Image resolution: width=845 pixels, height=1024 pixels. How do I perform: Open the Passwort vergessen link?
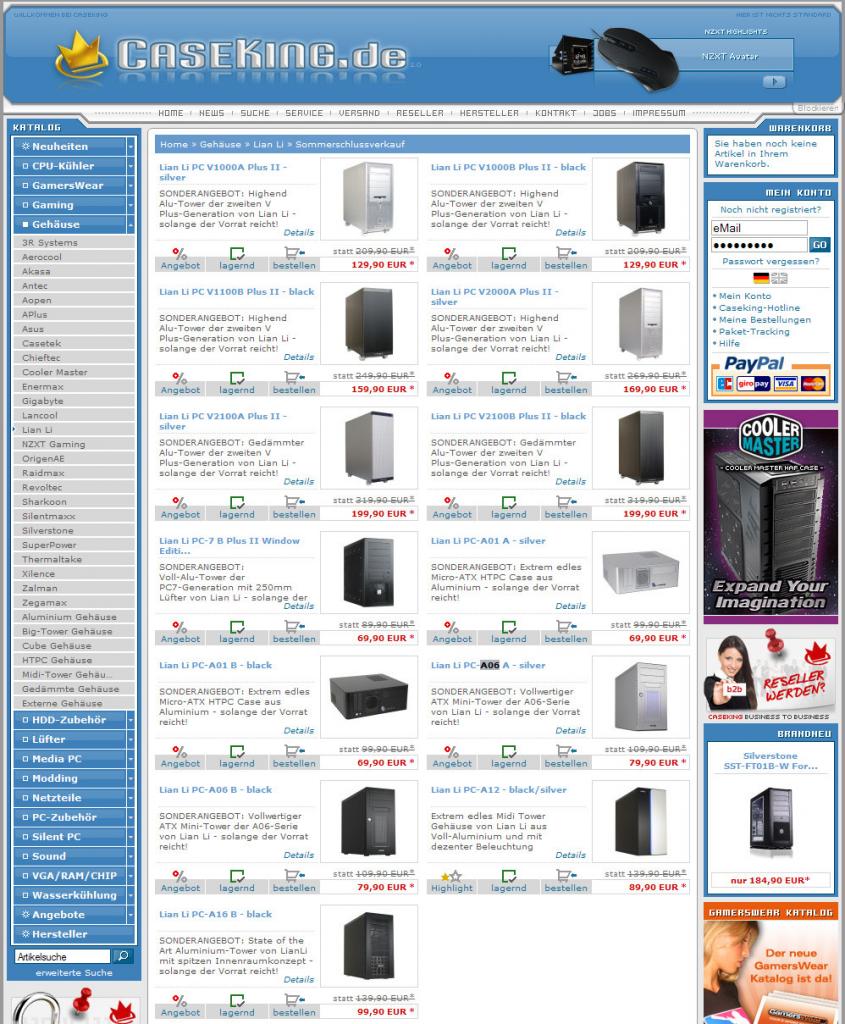pos(771,261)
